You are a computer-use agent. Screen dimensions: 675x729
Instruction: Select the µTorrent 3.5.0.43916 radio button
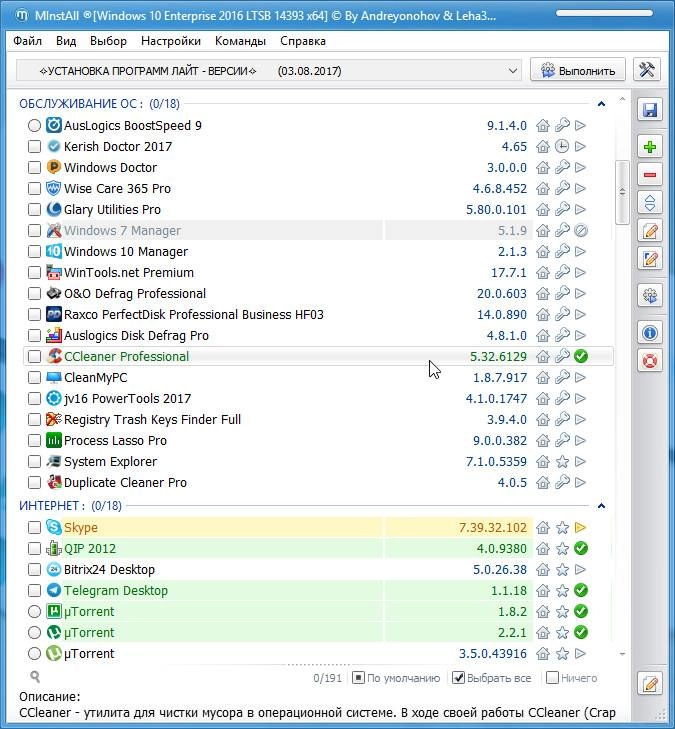34,653
